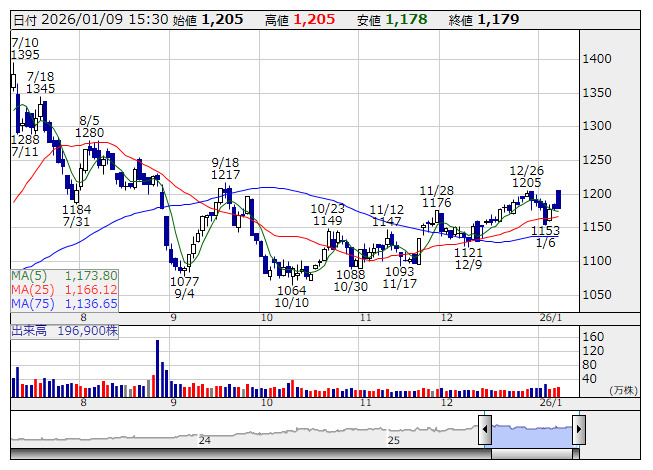Screen dimensions: 653x470
Task: Click the 7/10 peak label of 1395
Action: point(25,55)
